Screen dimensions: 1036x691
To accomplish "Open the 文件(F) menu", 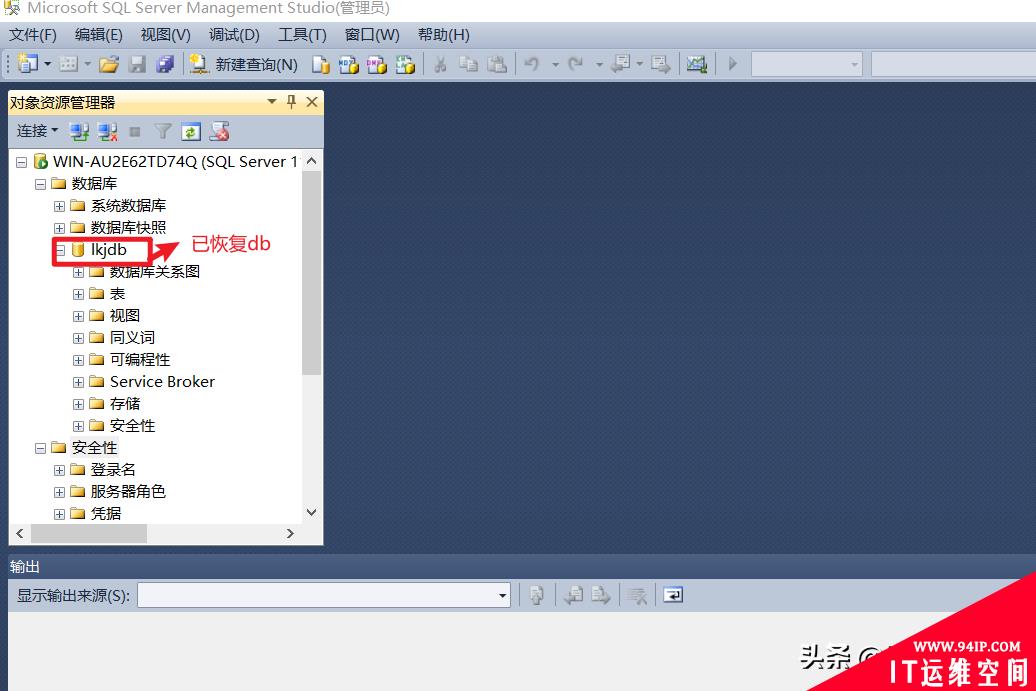I will (x=33, y=34).
